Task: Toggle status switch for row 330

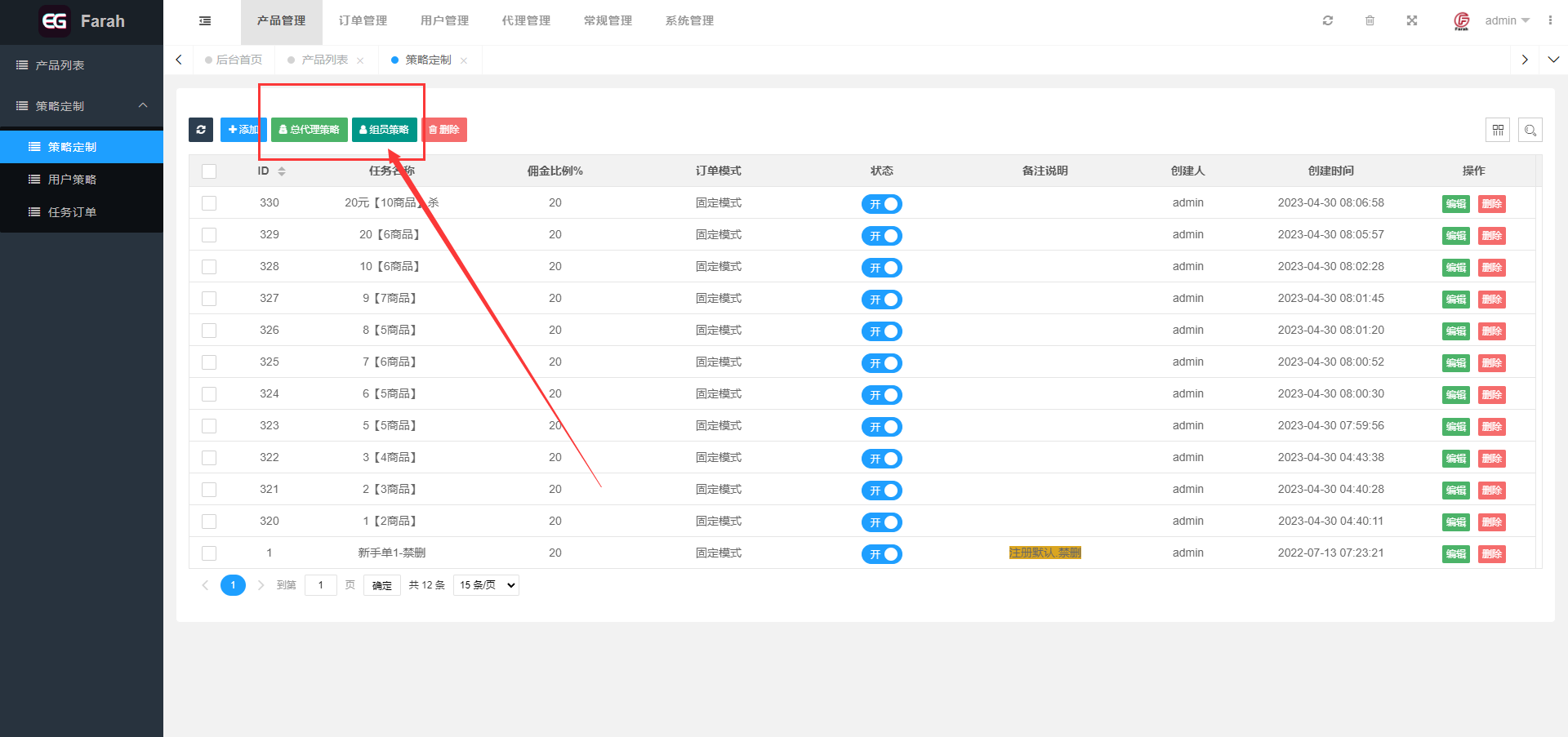Action: (881, 204)
